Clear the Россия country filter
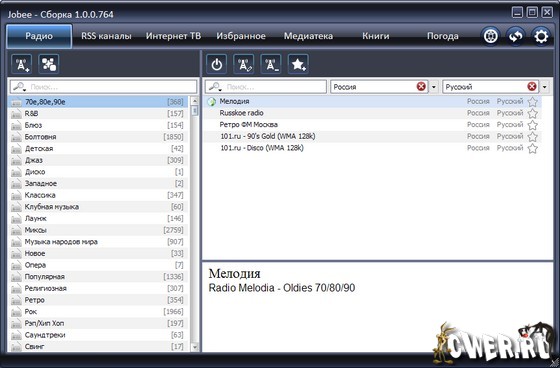 (x=421, y=86)
